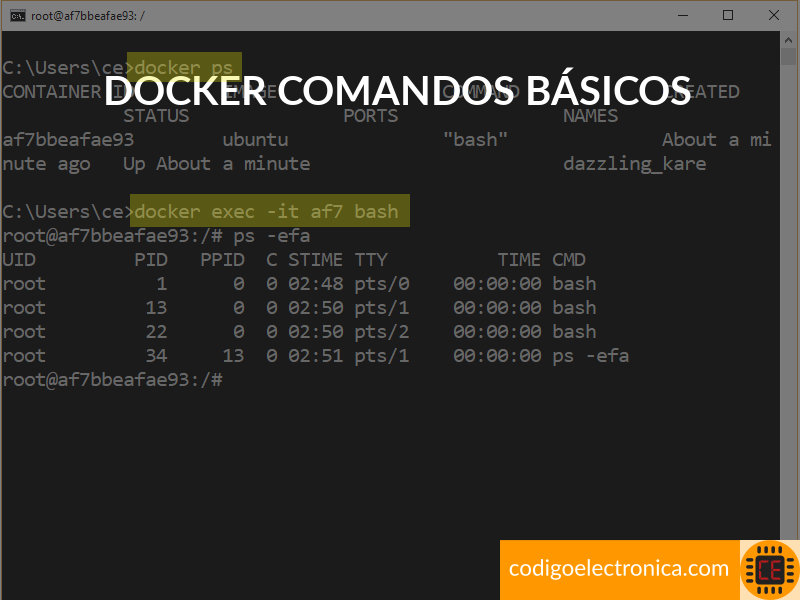800x600 pixels.
Task: Click the CE chip logo icon
Action: (x=770, y=570)
